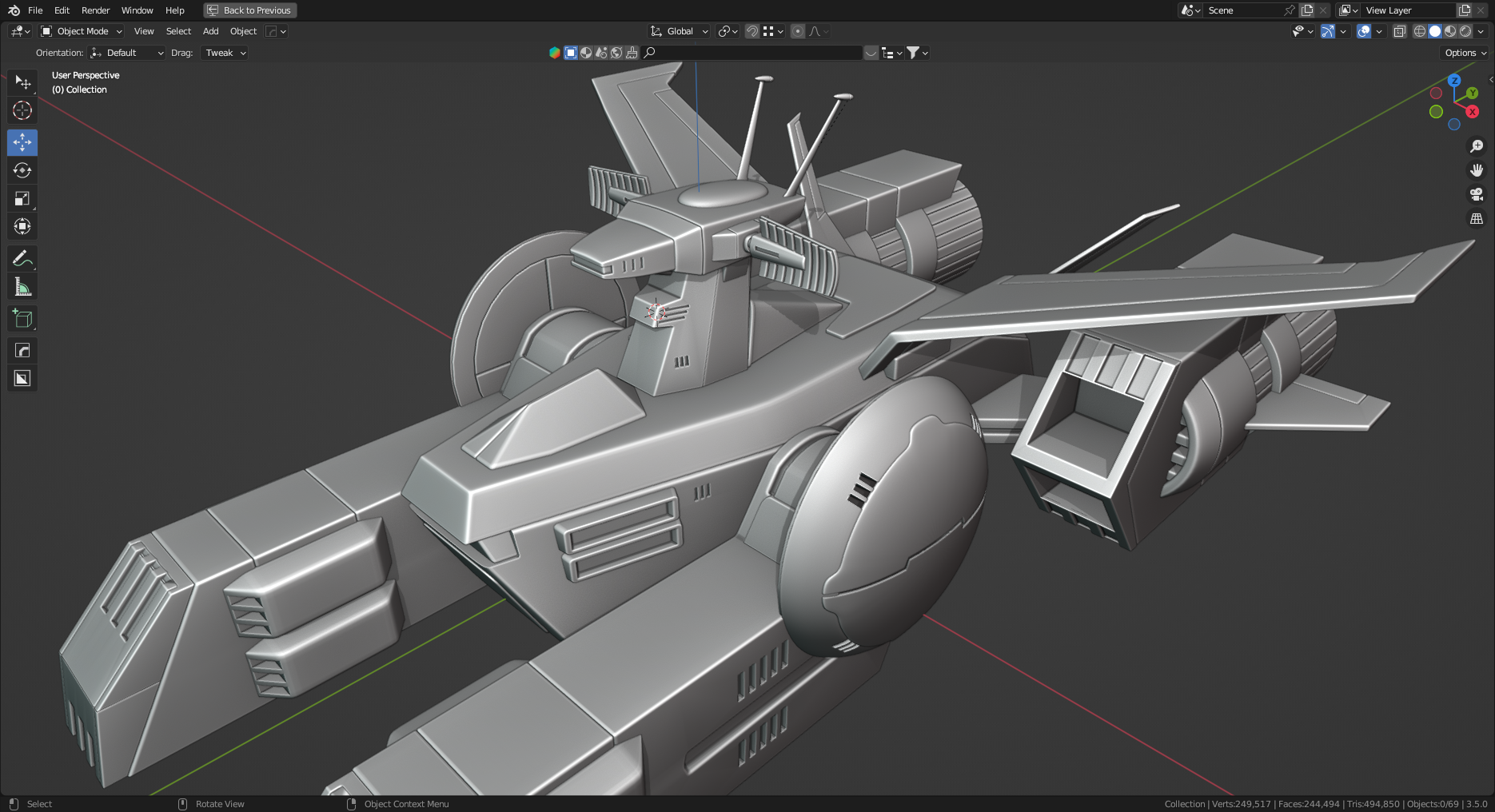Open Orientation Default dropdown

(127, 53)
